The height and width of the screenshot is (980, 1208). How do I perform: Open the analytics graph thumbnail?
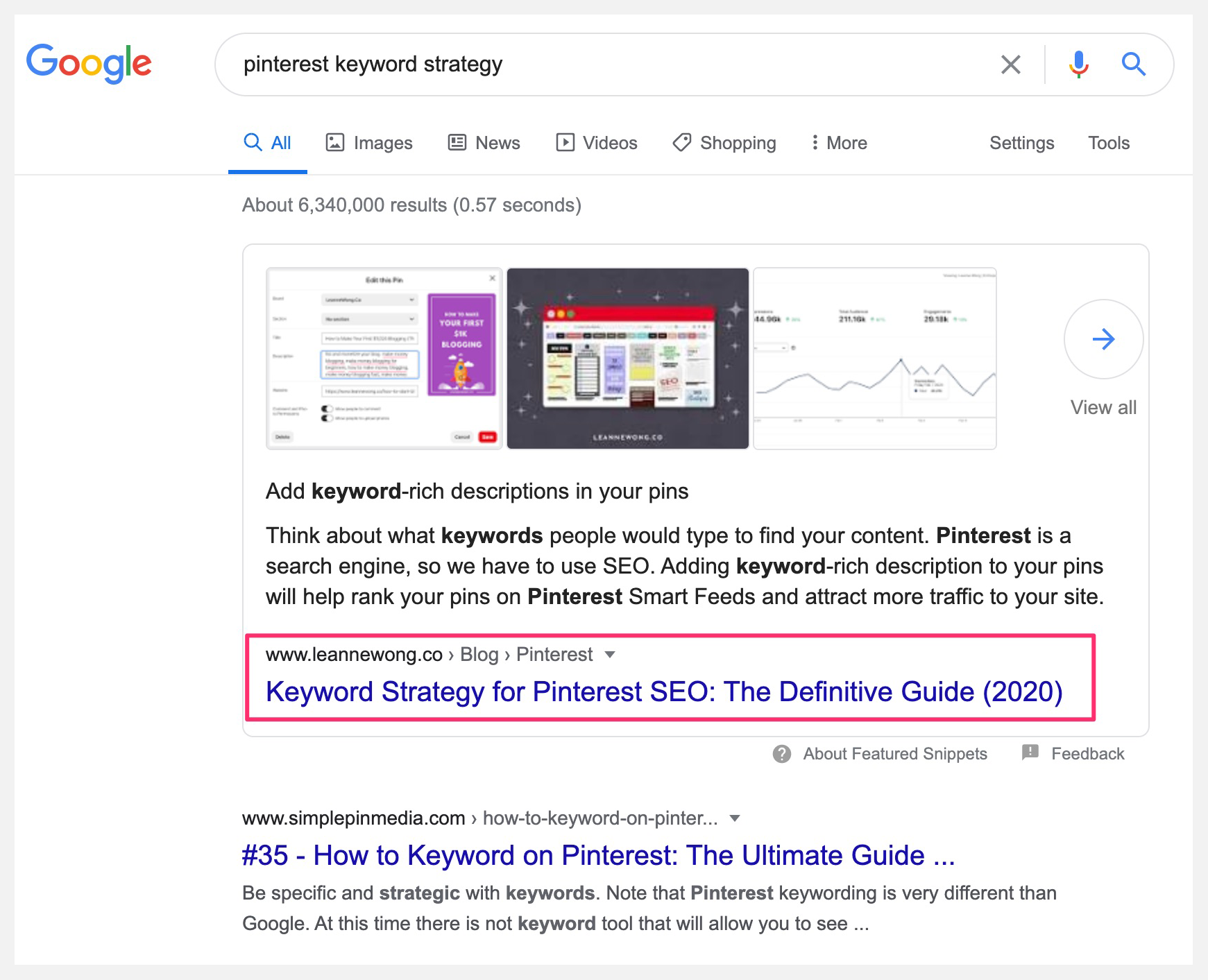click(875, 359)
